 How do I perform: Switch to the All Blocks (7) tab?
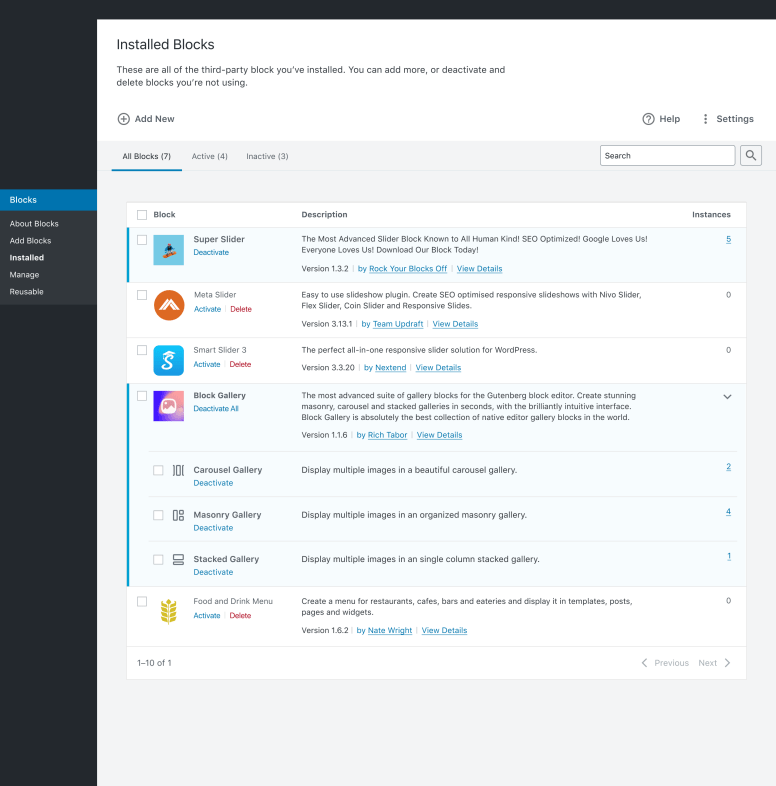click(x=146, y=156)
